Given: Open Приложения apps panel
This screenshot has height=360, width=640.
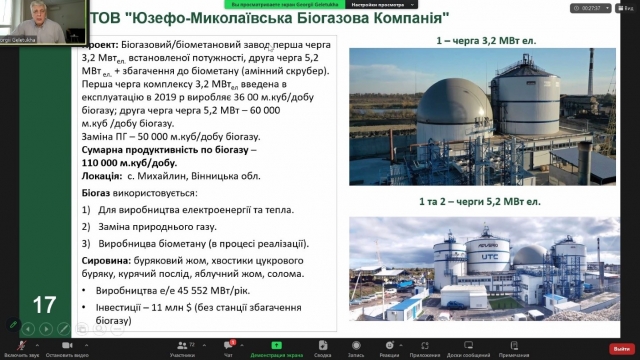Looking at the screenshot, I should tap(425, 349).
